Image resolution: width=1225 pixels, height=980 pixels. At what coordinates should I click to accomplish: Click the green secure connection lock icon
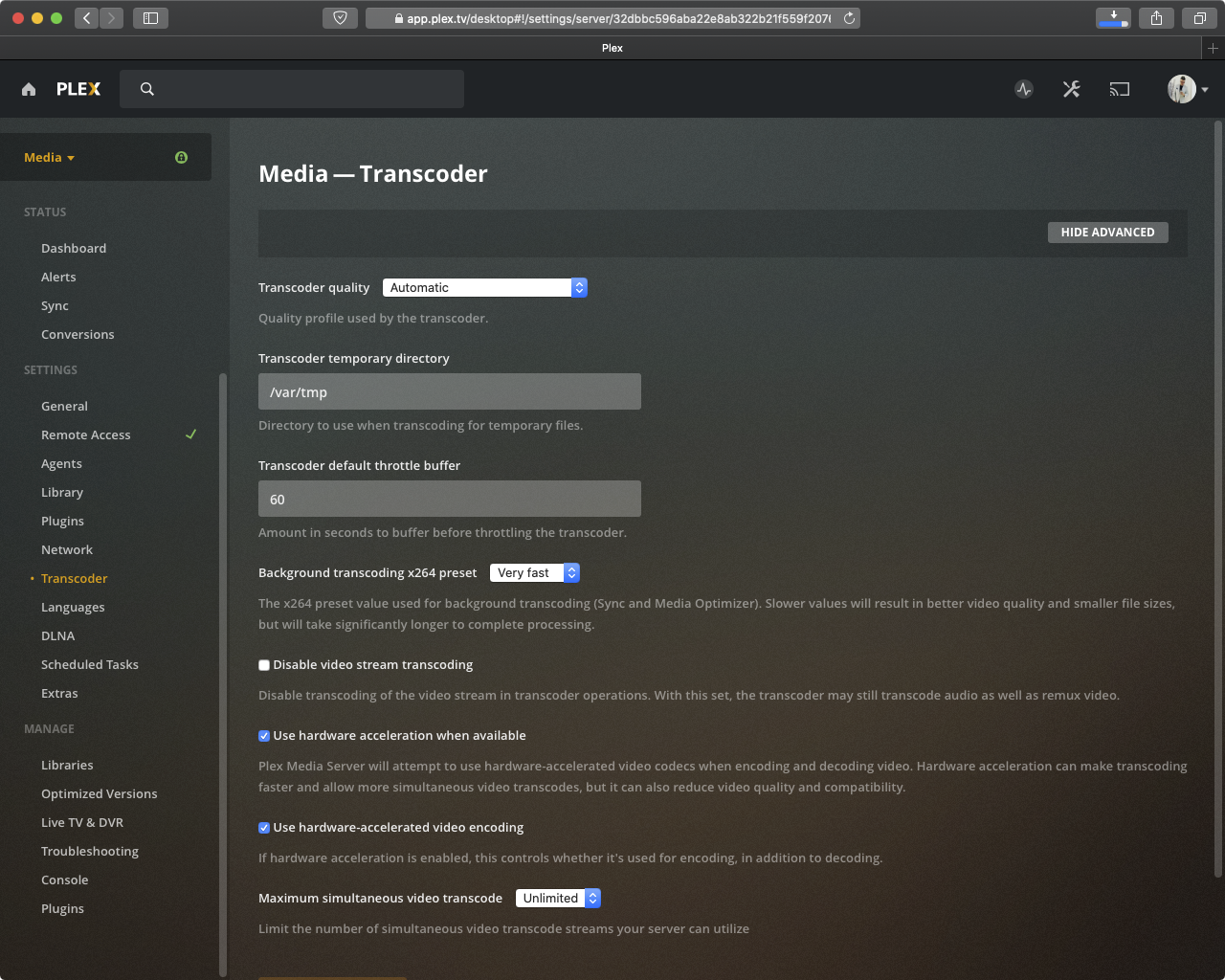tap(182, 157)
